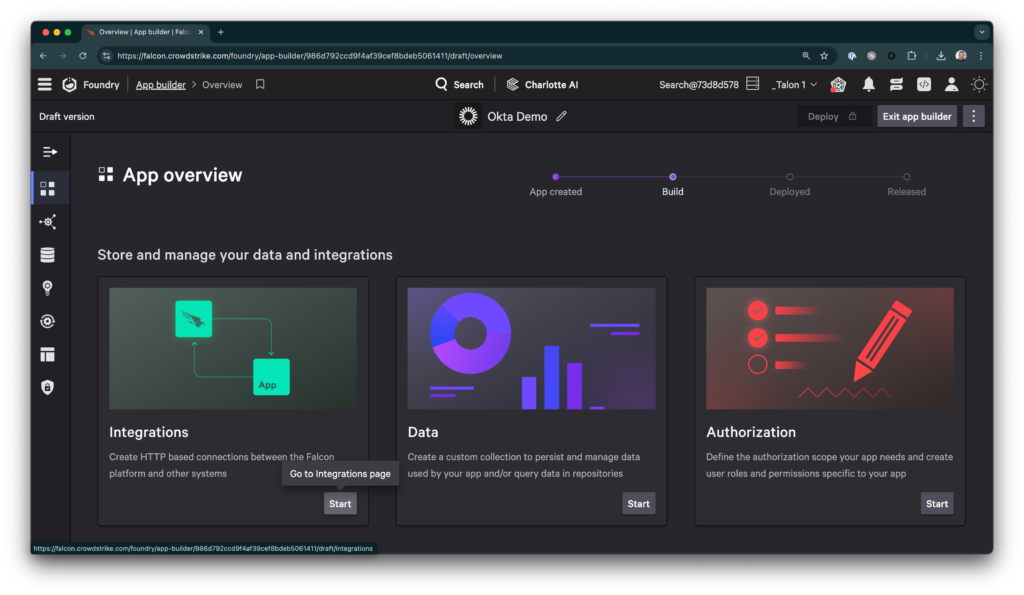This screenshot has height=595, width=1024.
Task: Open the lightbulb logic sidebar icon
Action: (x=48, y=288)
